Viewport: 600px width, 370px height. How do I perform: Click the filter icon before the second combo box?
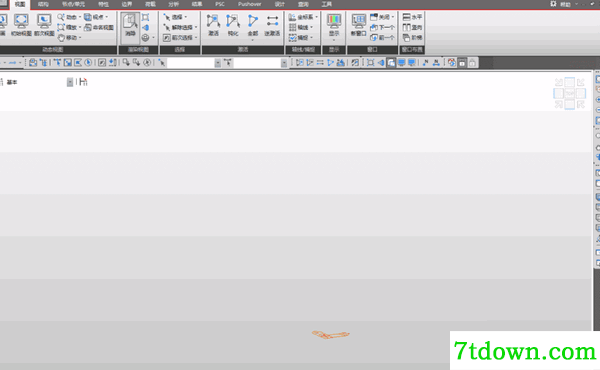pyautogui.click(x=228, y=62)
